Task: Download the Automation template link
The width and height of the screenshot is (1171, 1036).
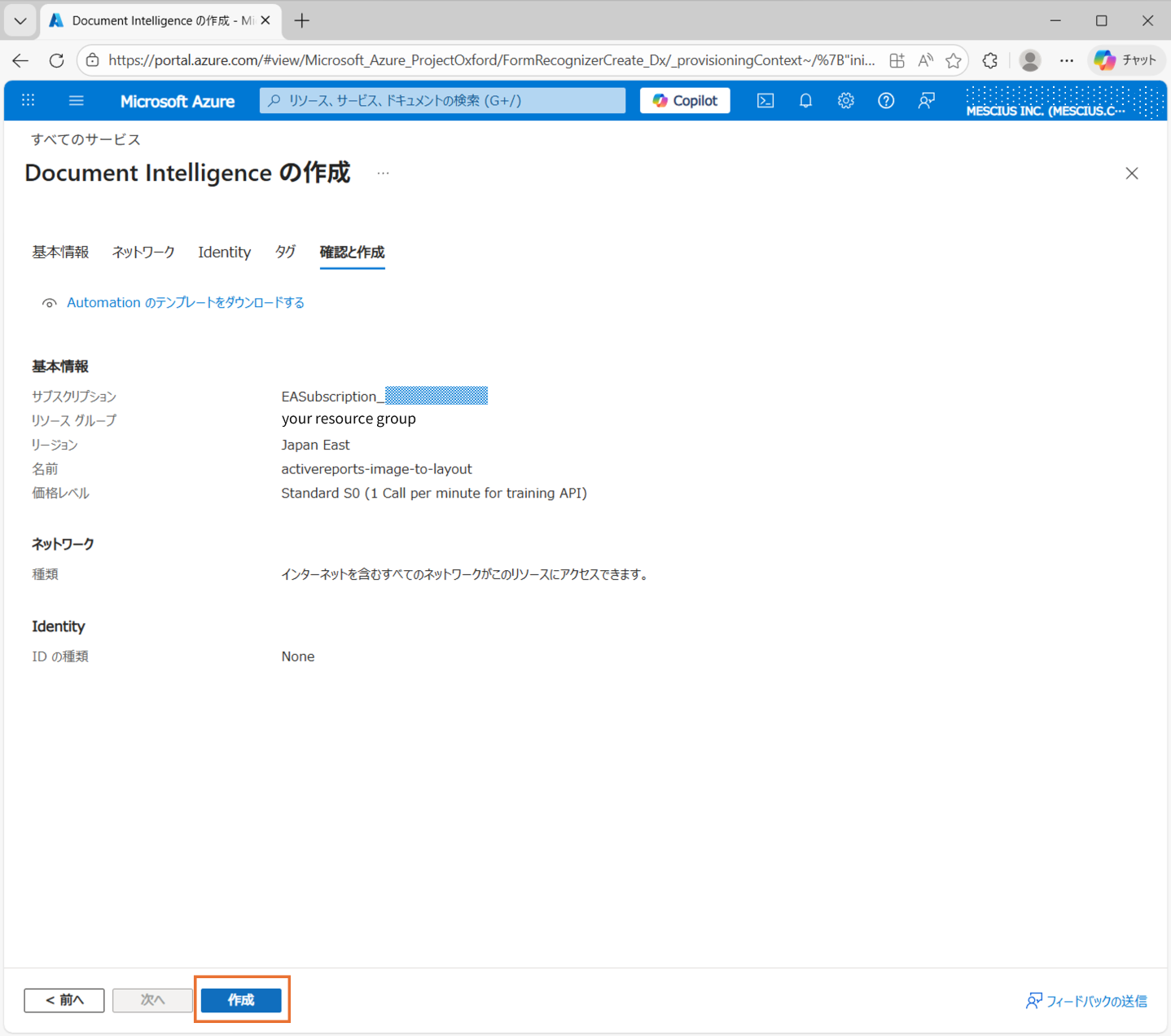Action: 186,302
